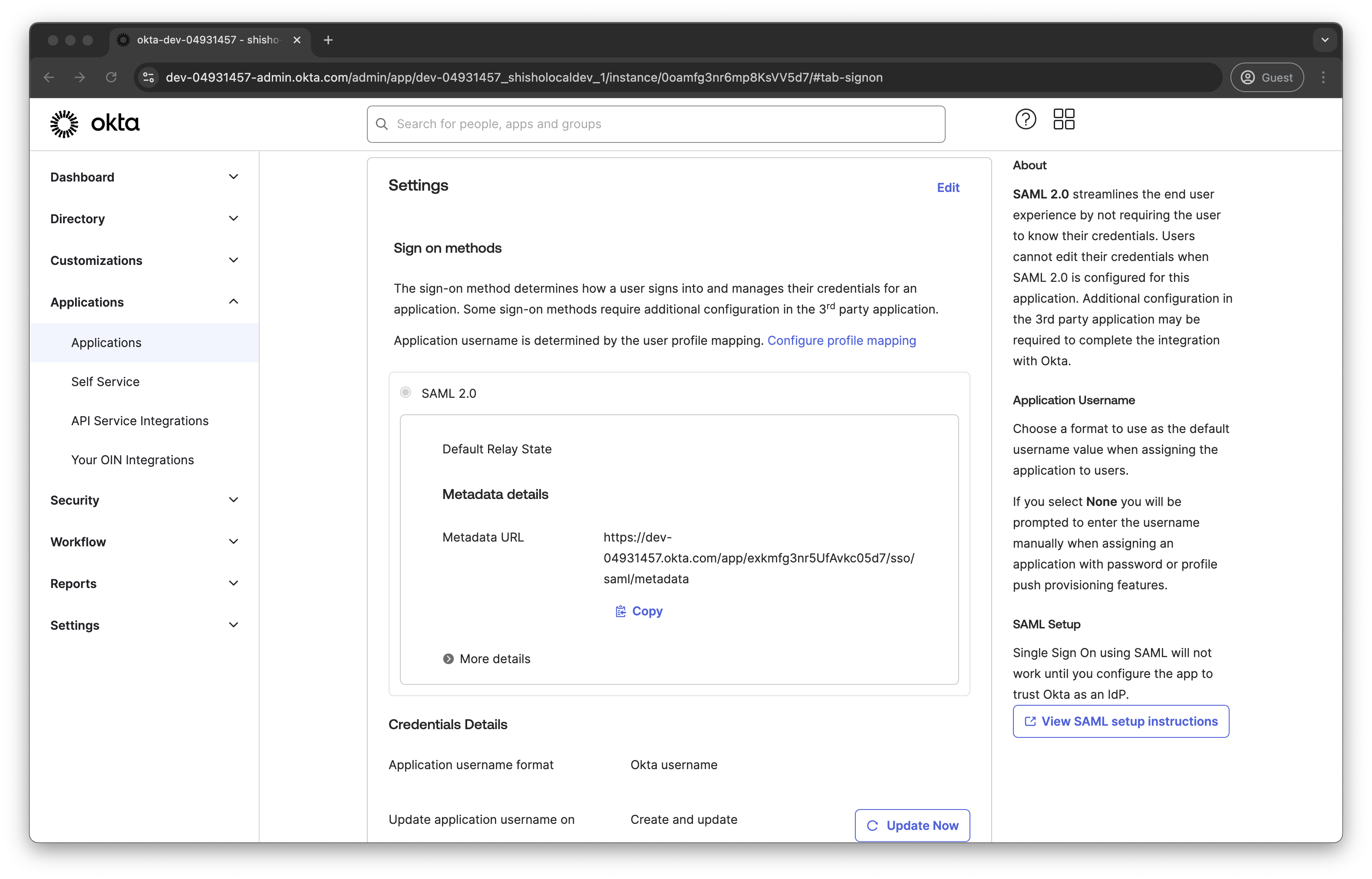Select the SAML 2.0 radio button
This screenshot has width=1372, height=879.
click(x=406, y=392)
